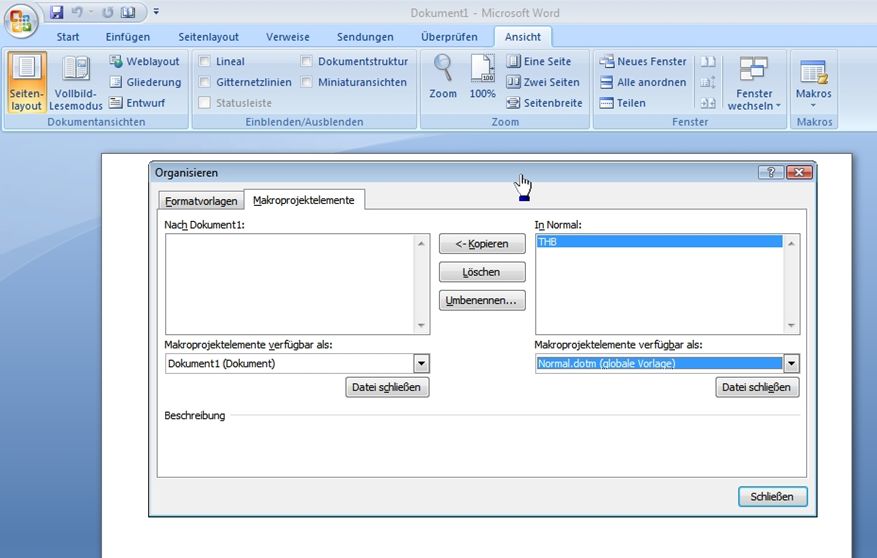Click view side by side icon
This screenshot has width=877, height=558.
(708, 62)
